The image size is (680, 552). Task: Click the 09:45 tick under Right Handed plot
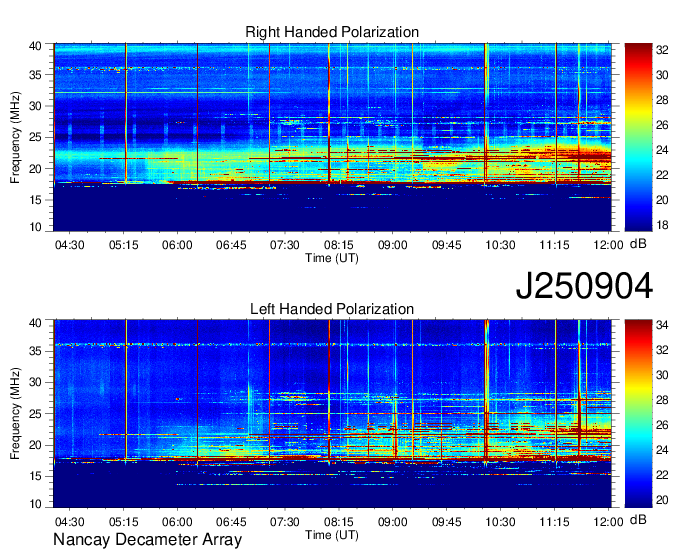[447, 245]
